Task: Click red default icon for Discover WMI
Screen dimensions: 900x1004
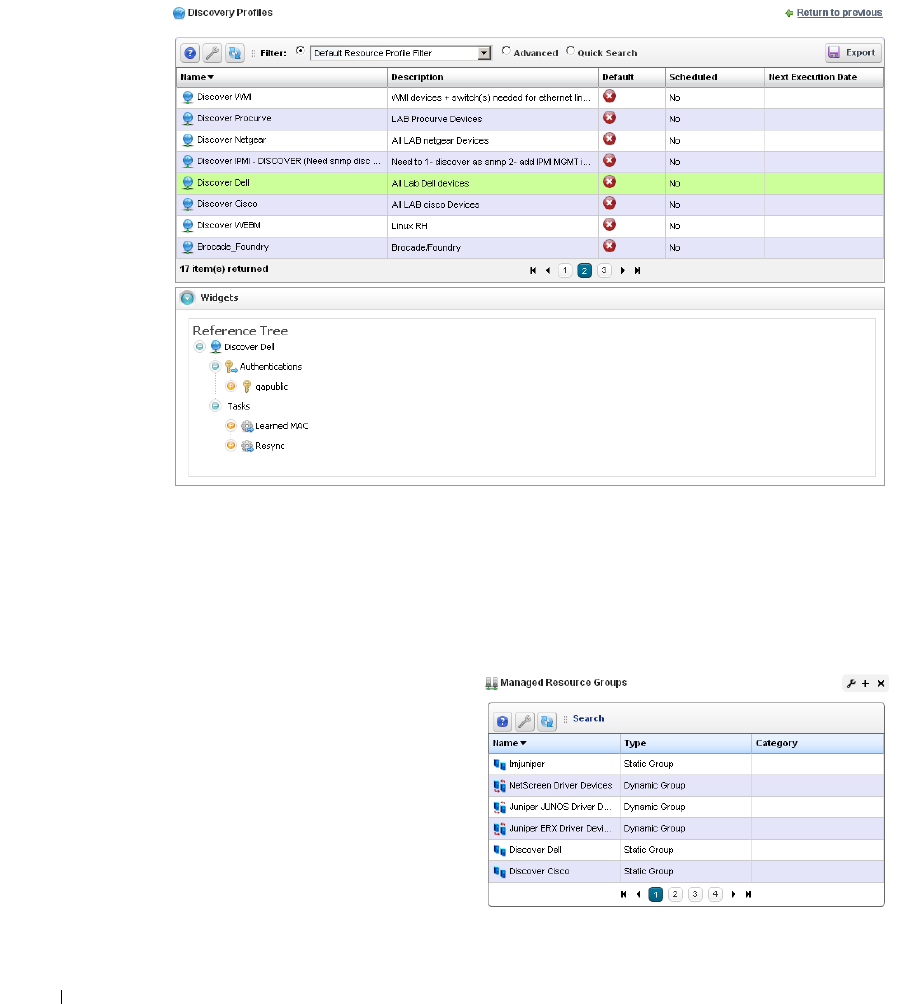Action: tap(609, 96)
